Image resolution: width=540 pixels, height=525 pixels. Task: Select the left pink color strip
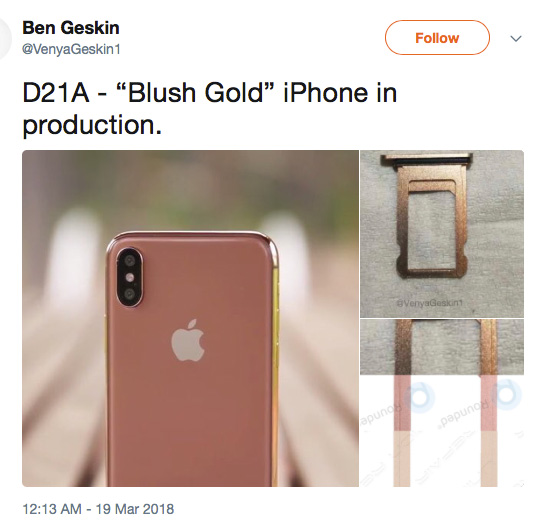(x=402, y=403)
